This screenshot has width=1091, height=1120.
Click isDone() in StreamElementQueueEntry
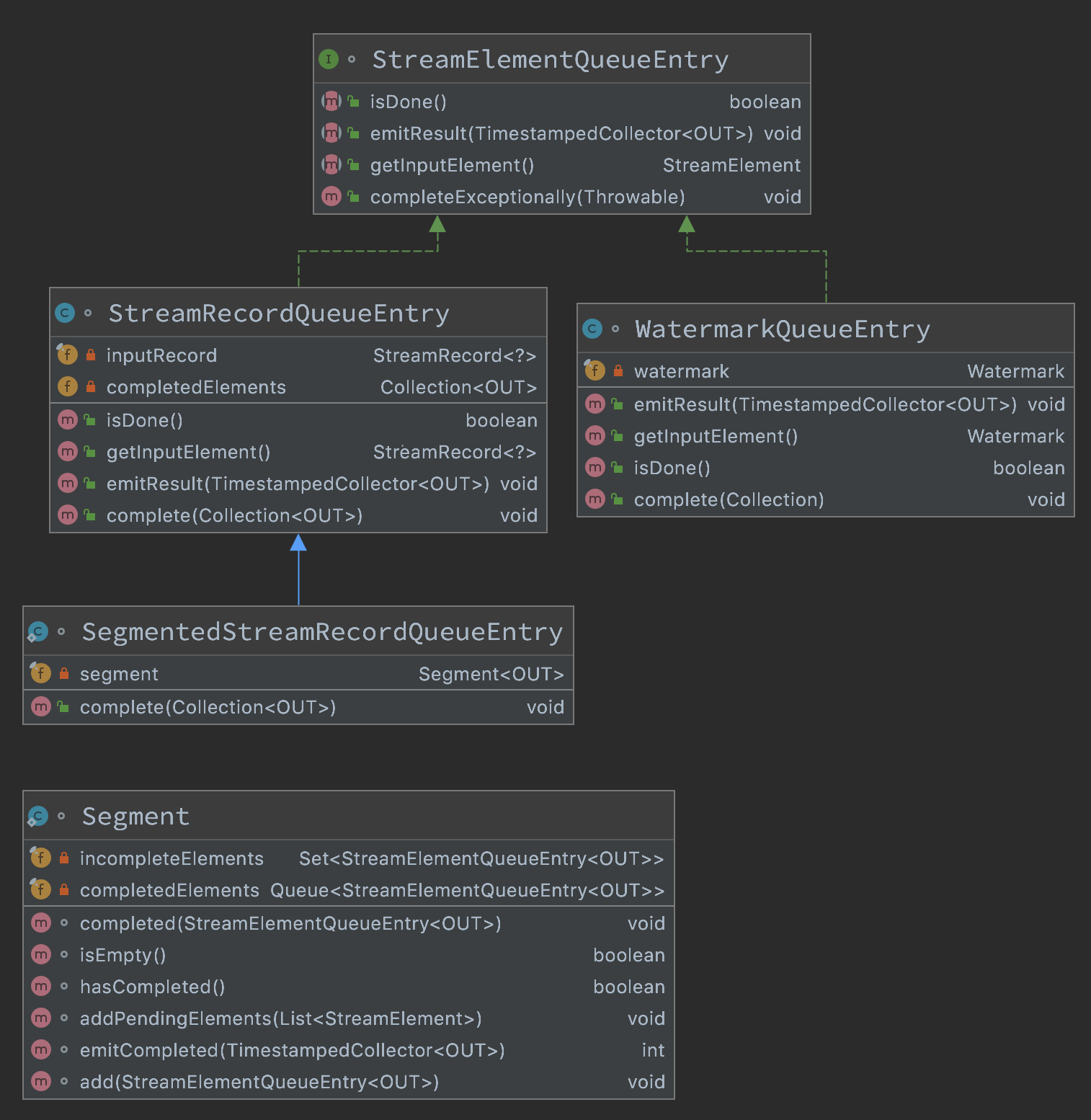pyautogui.click(x=562, y=102)
